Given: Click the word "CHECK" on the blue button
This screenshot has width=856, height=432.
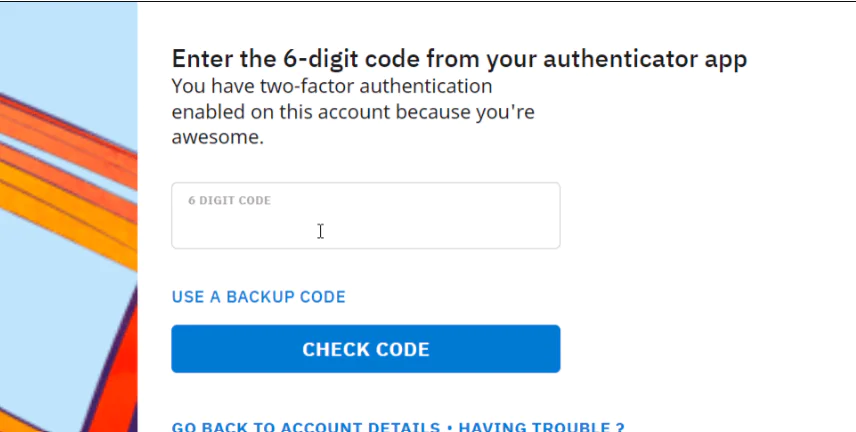Looking at the screenshot, I should 332,350.
